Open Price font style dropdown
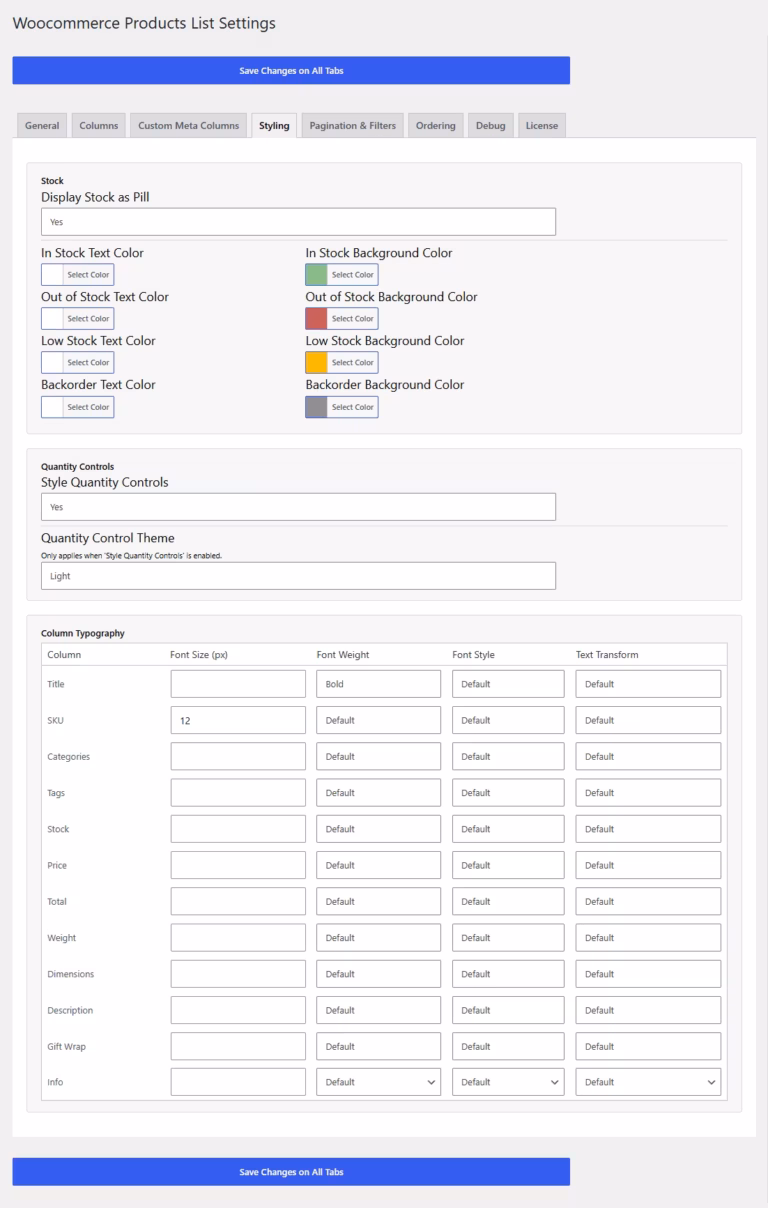 (508, 865)
